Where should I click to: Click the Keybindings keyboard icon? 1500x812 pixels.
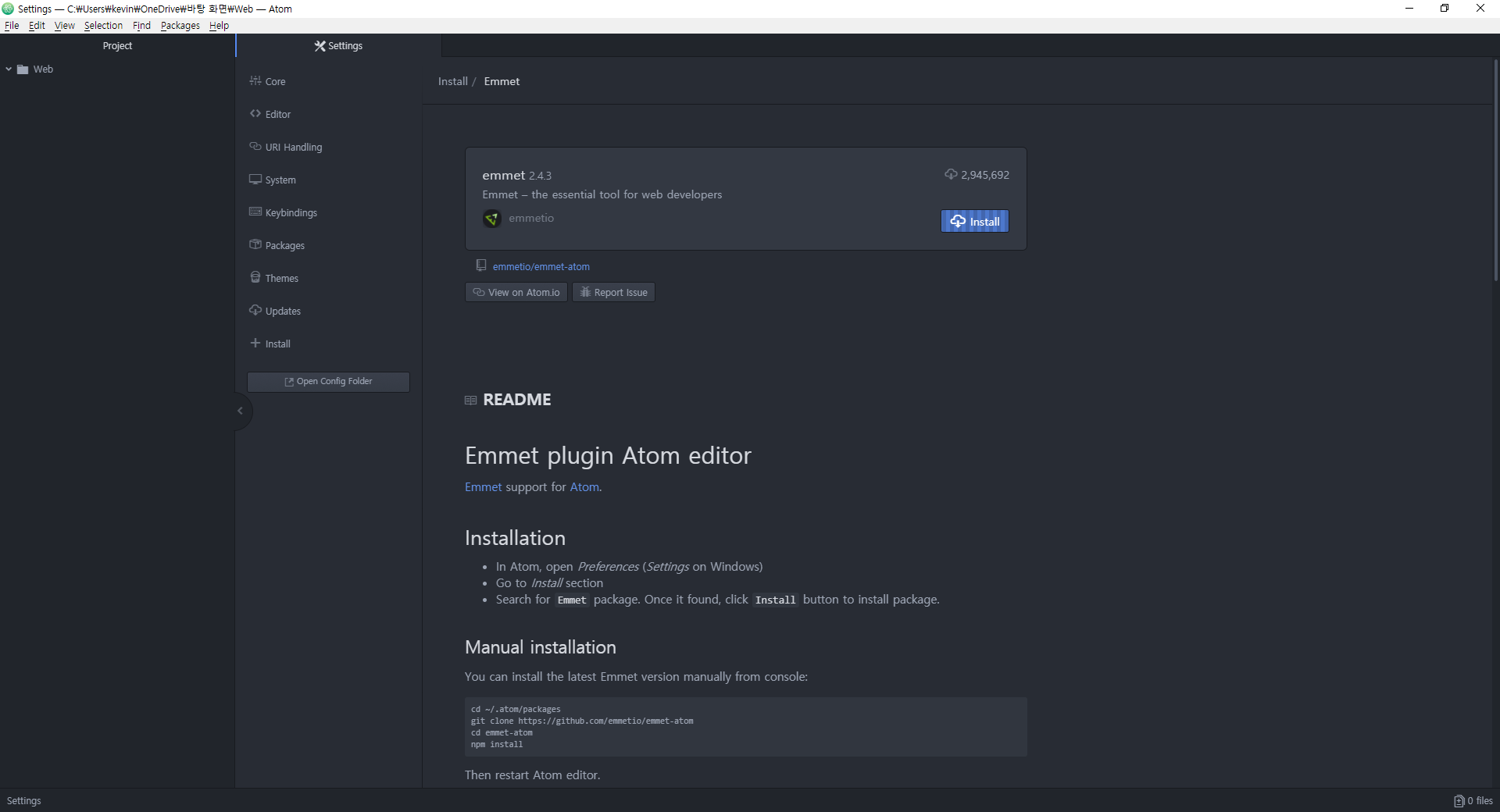(255, 212)
